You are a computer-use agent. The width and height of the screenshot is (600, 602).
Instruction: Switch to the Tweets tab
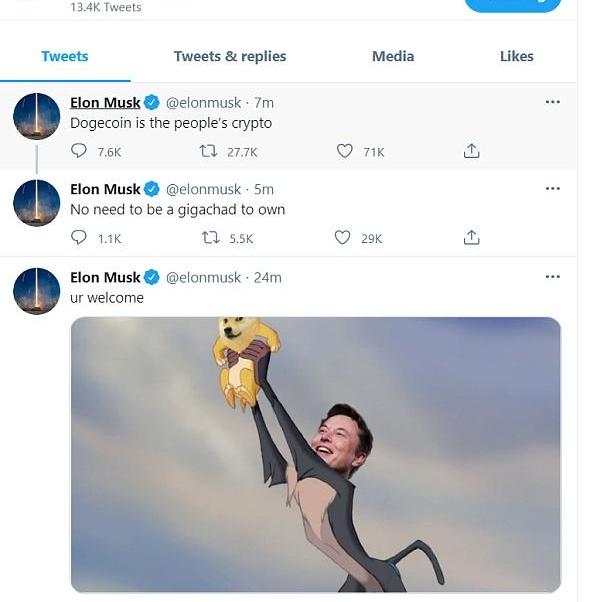[65, 56]
